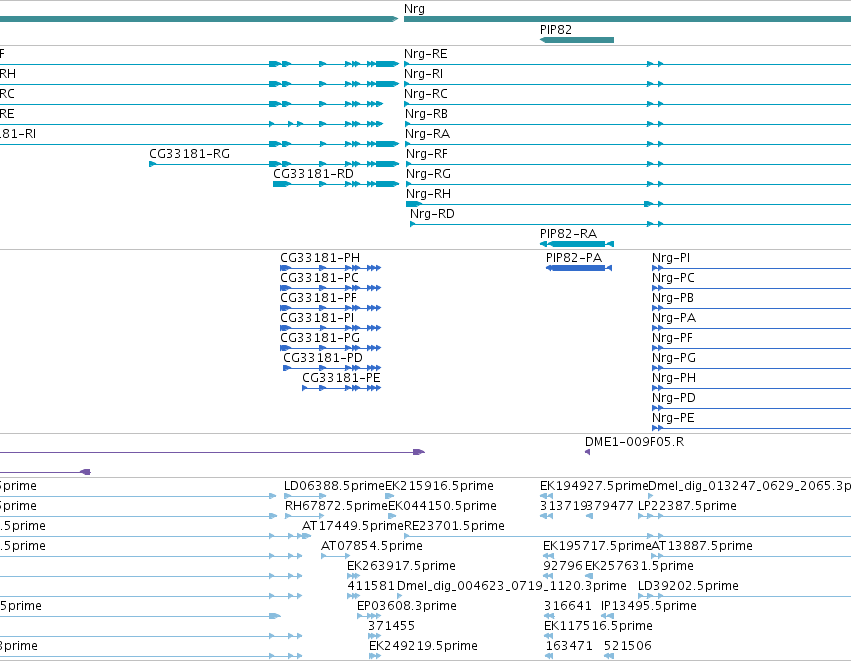Select the Nrg-PE protein label
The image size is (851, 661).
[673, 418]
